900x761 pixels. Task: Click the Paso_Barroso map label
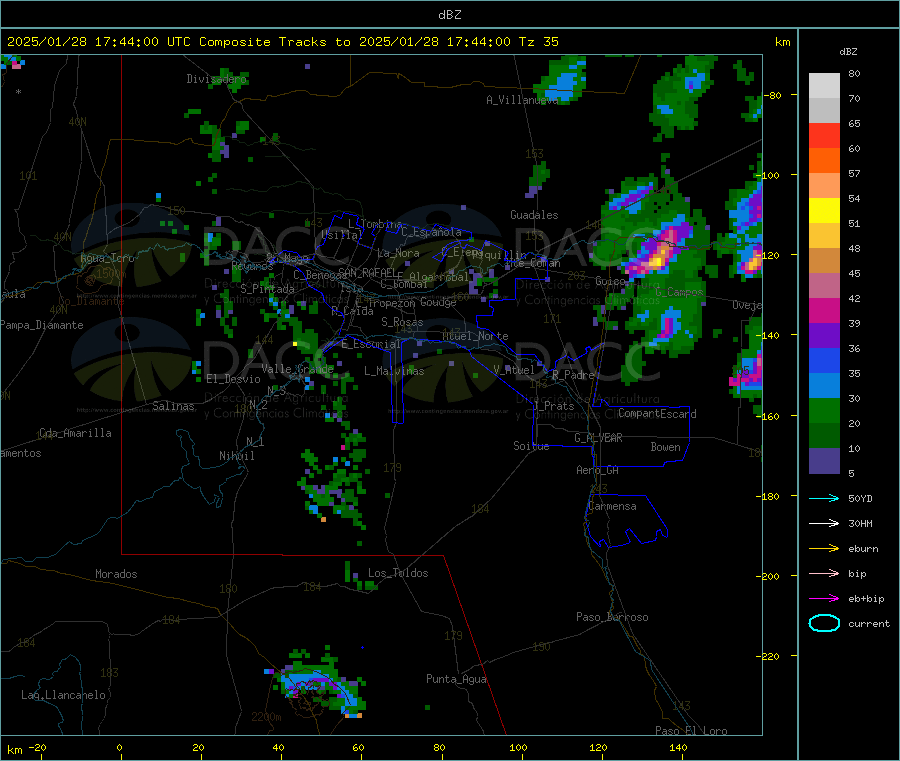(x=612, y=617)
